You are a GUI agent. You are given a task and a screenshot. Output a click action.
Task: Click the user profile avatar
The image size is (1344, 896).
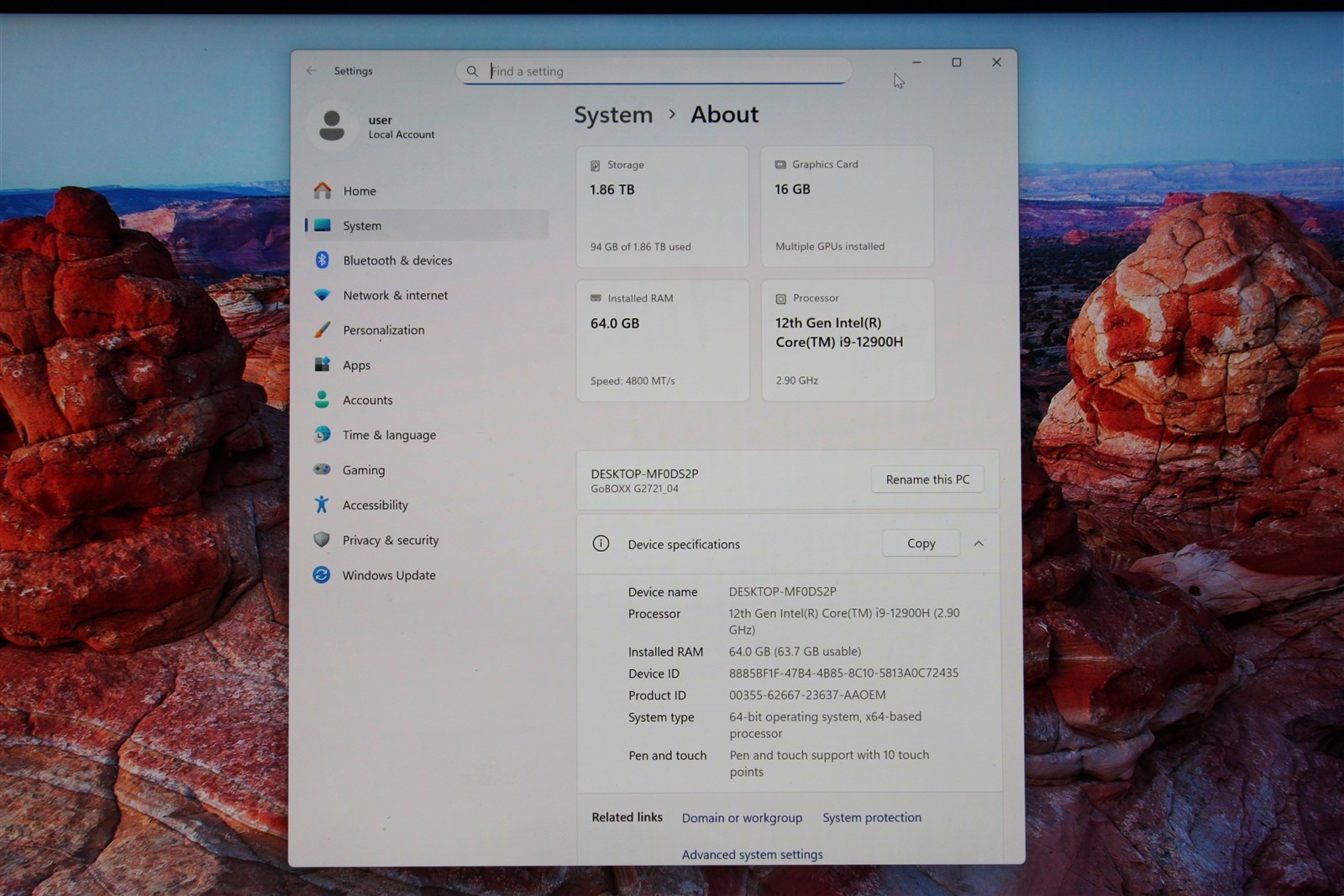332,126
